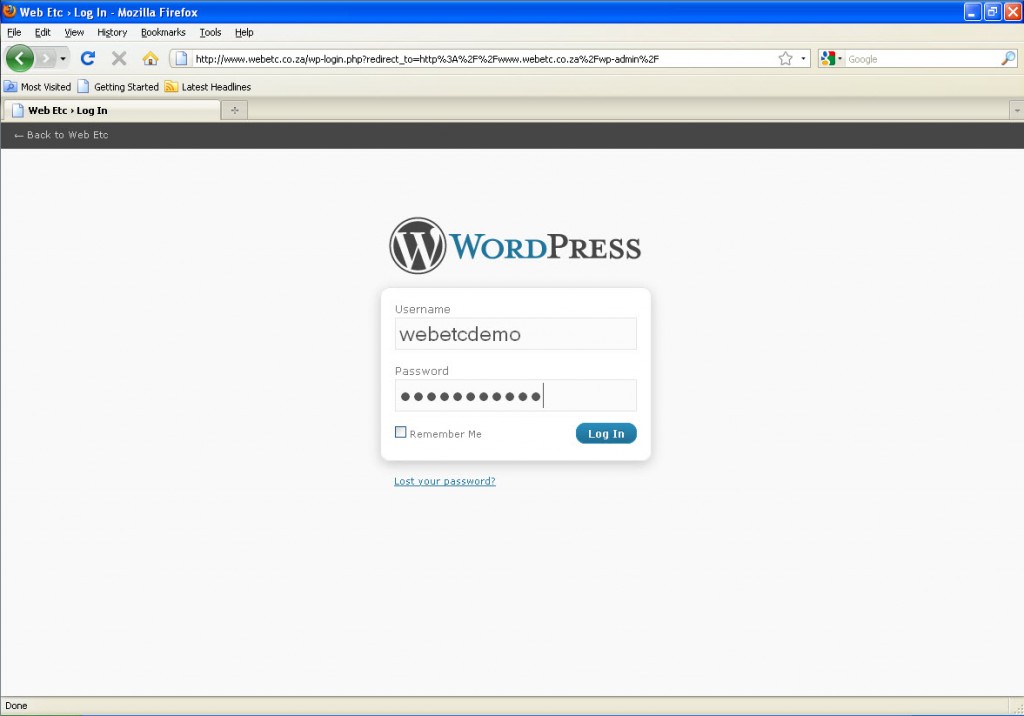Viewport: 1024px width, 716px height.
Task: Open the Tools menu
Action: [x=210, y=32]
